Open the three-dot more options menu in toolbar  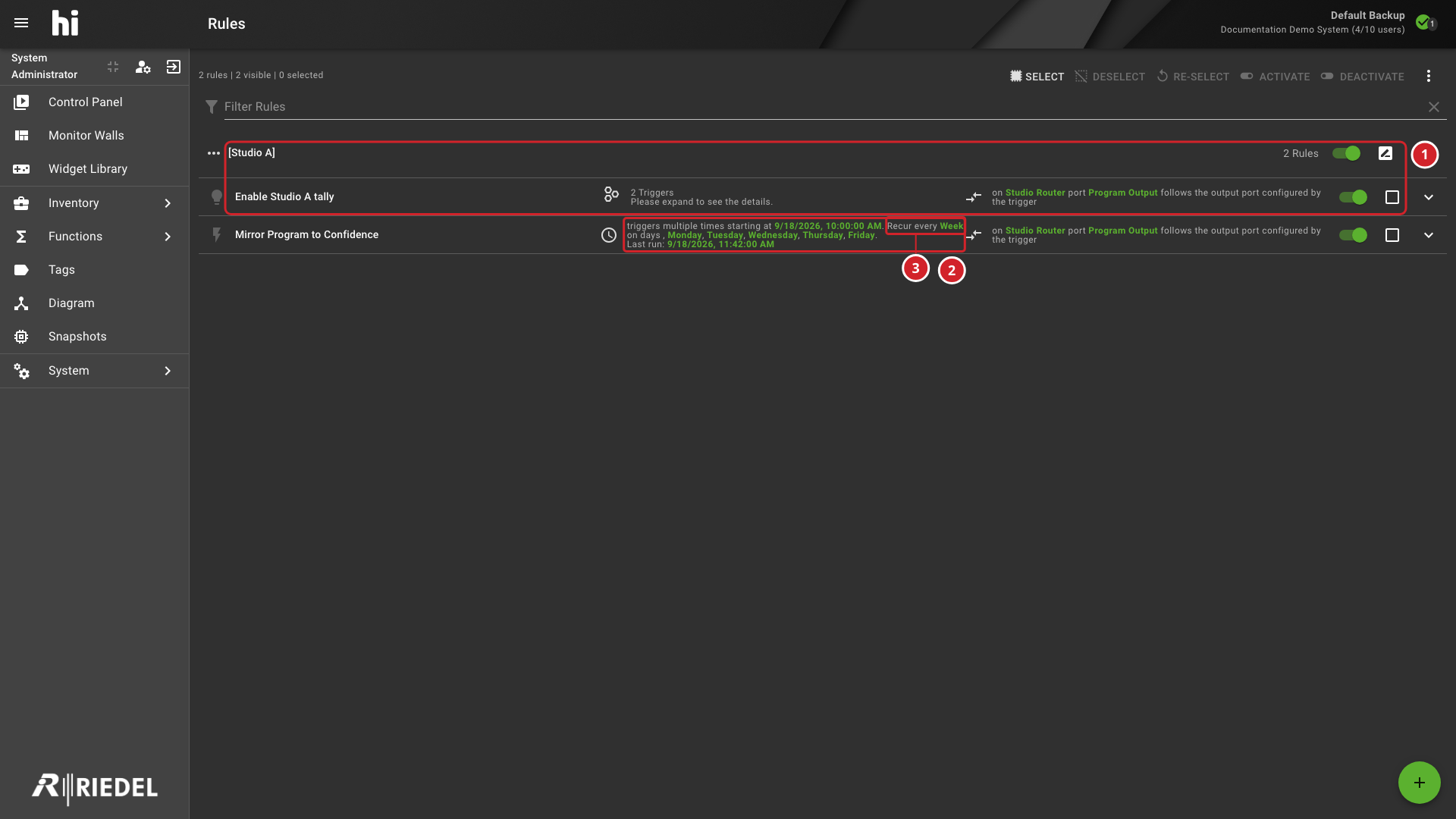tap(1429, 76)
